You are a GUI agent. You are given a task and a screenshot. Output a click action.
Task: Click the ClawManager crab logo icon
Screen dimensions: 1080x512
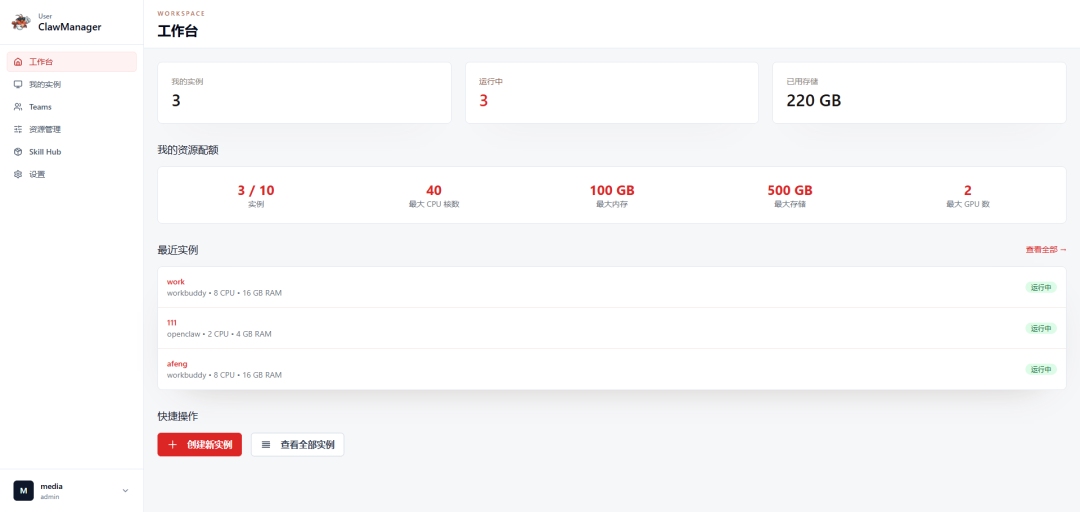pyautogui.click(x=21, y=22)
